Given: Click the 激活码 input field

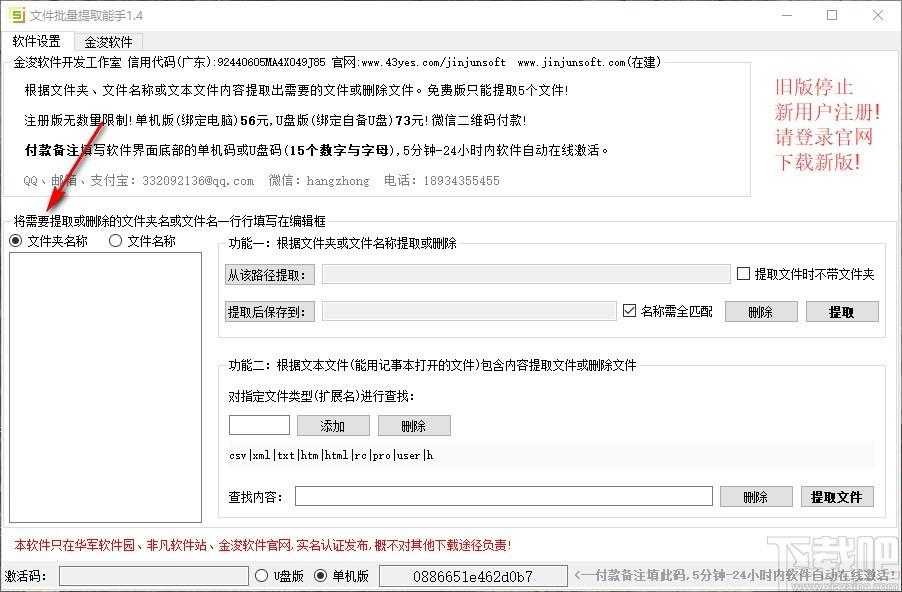Looking at the screenshot, I should [154, 576].
